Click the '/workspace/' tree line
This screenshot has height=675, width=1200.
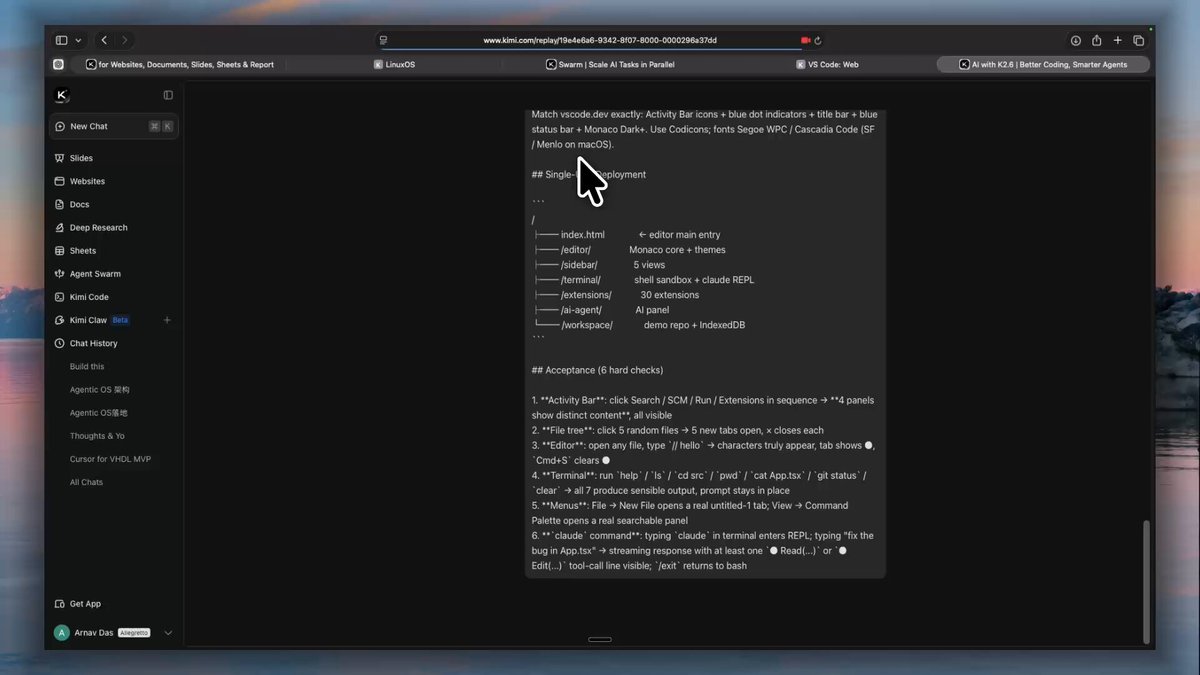[639, 325]
